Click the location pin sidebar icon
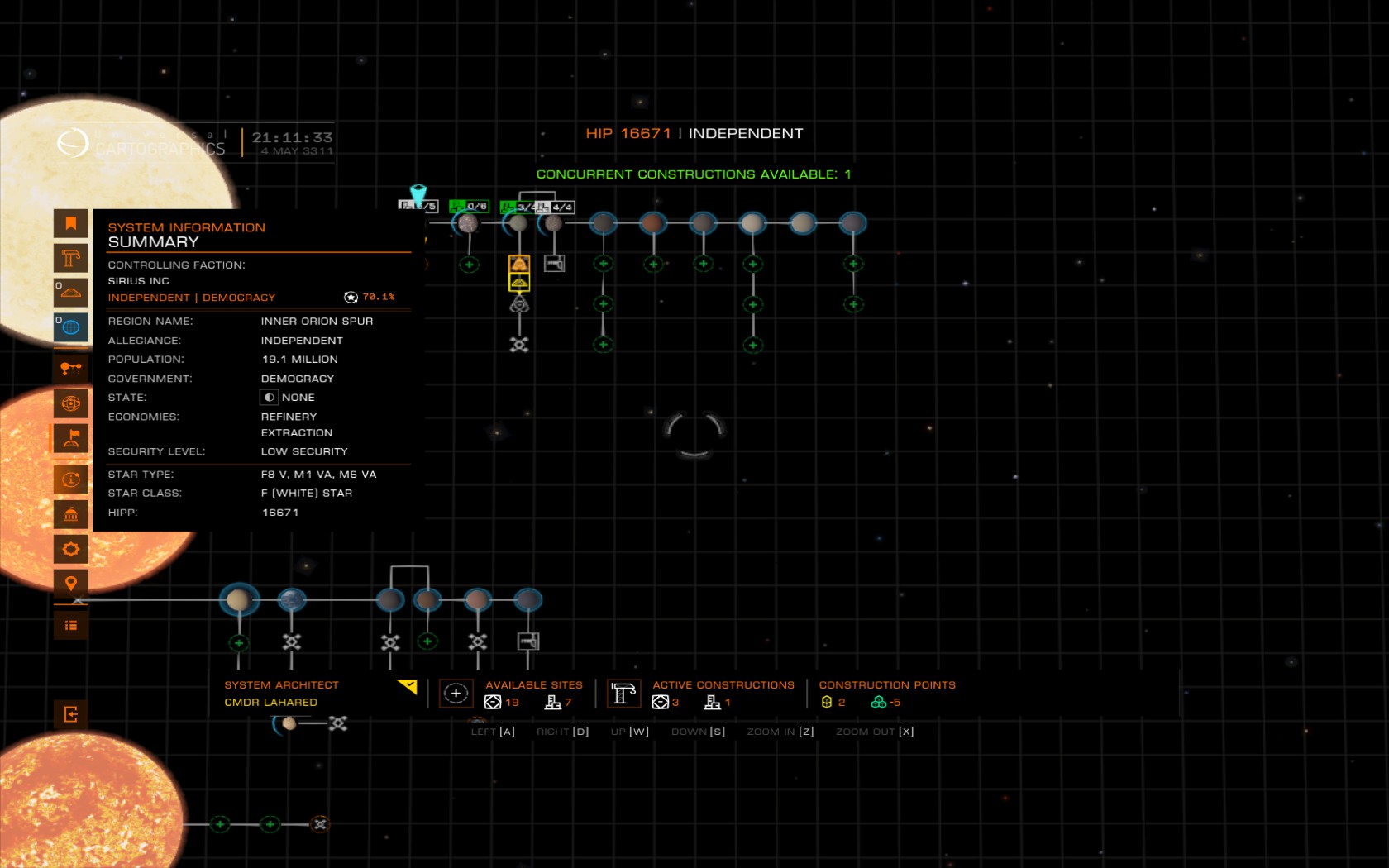This screenshot has height=868, width=1389. [x=71, y=584]
